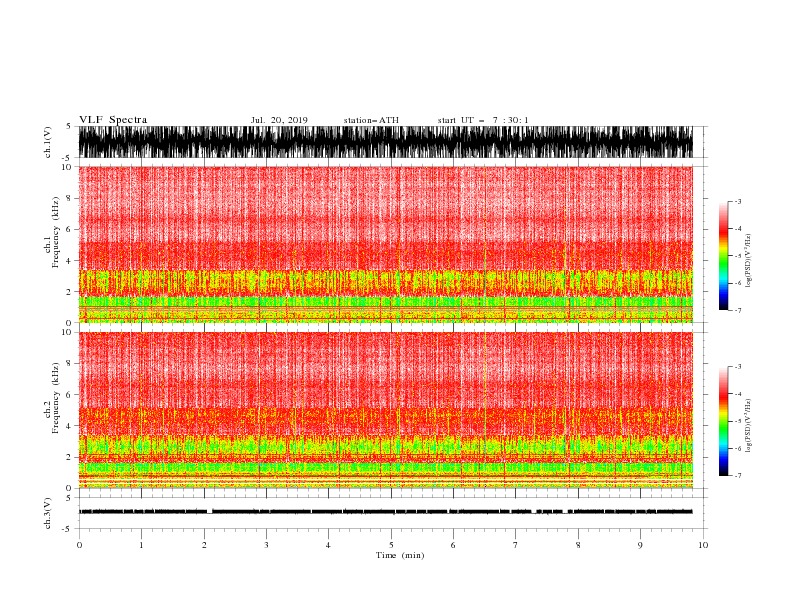Click the "-5" label on the ch.2 color bar
This screenshot has width=792, height=612.
coord(737,421)
